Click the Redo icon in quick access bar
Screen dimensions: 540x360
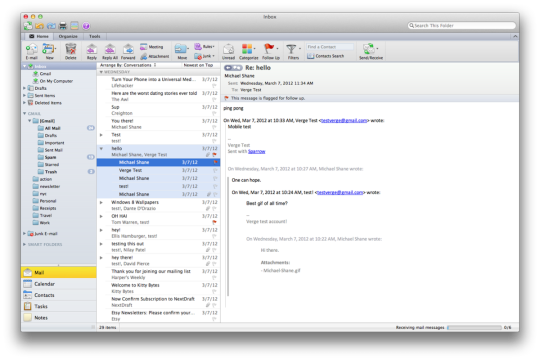[51, 26]
